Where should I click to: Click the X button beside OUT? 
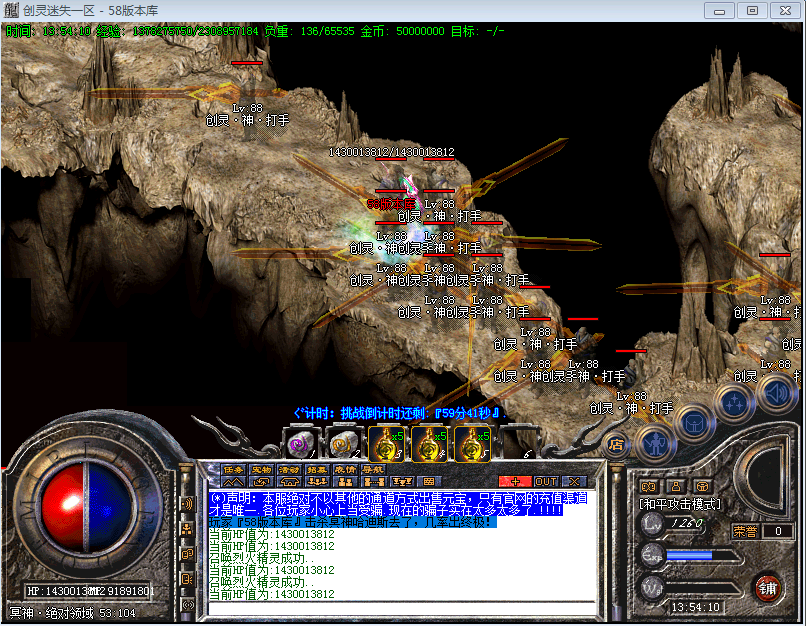coord(574,482)
